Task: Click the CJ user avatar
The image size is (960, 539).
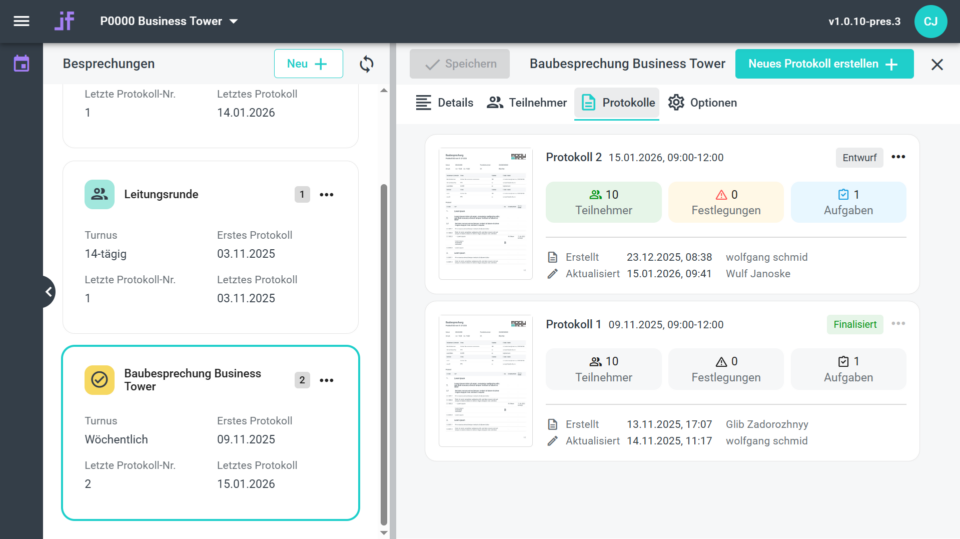Action: 930,21
